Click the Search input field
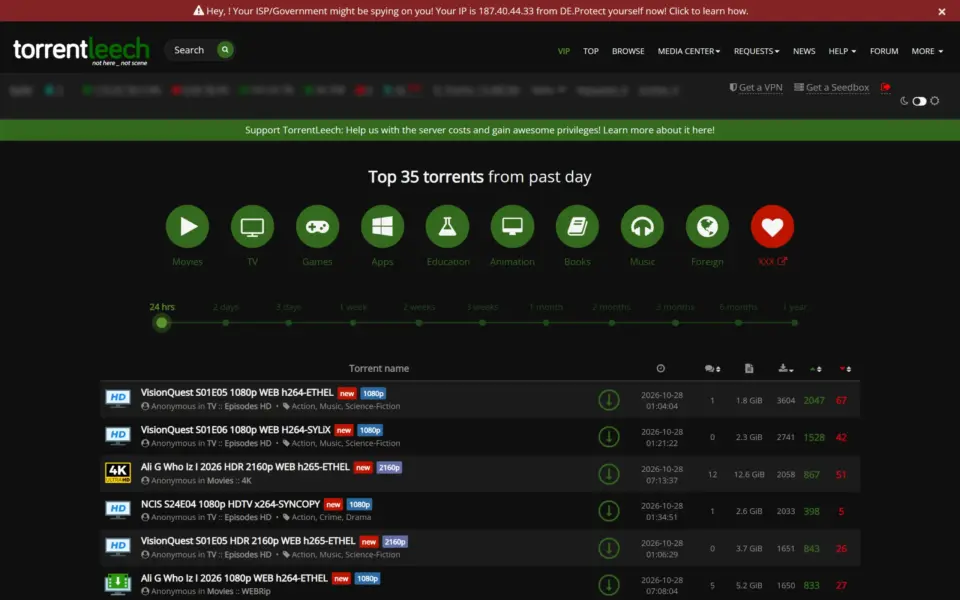 [190, 50]
